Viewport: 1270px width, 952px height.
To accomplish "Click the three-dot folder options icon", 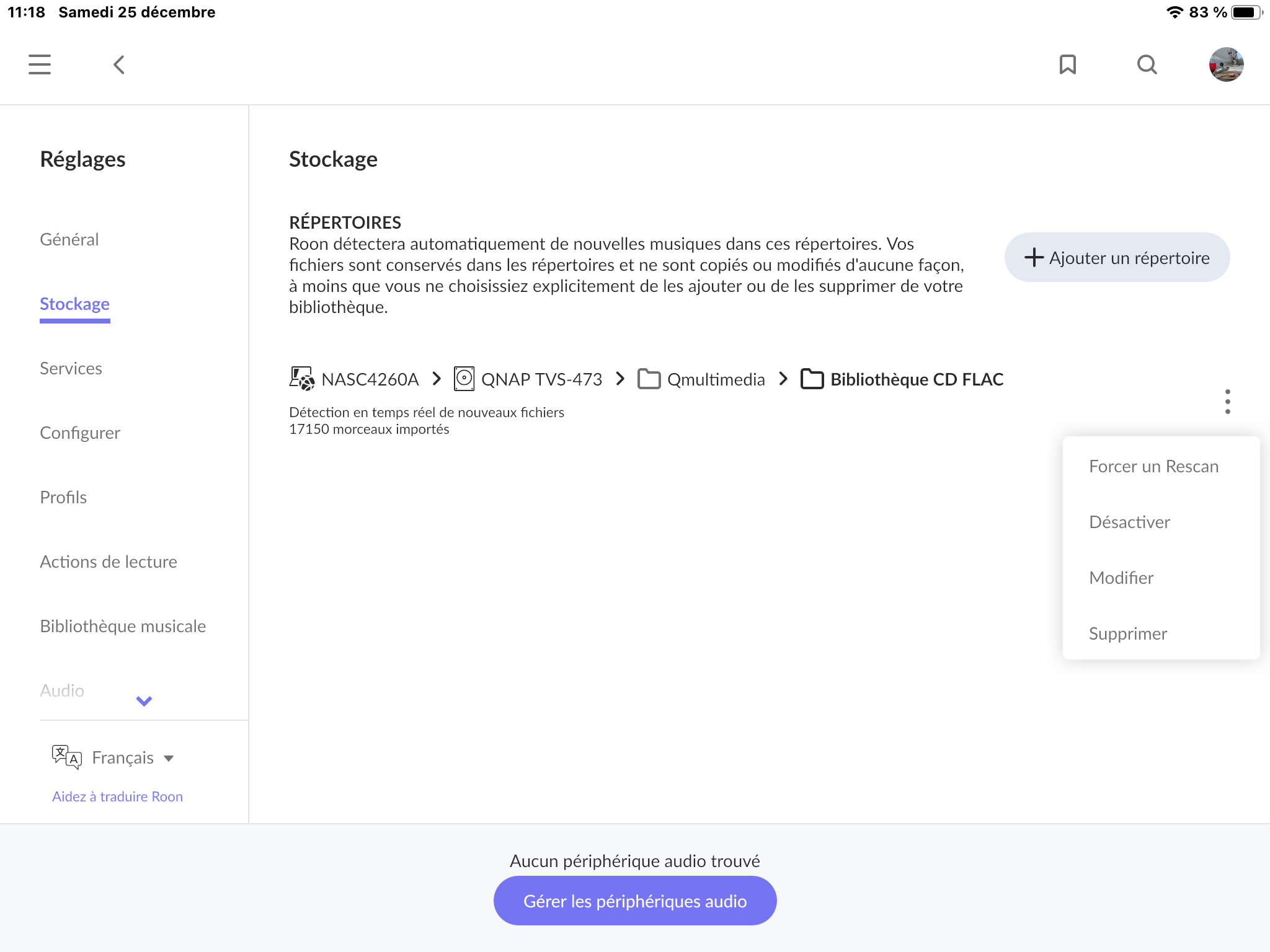I will tap(1227, 402).
